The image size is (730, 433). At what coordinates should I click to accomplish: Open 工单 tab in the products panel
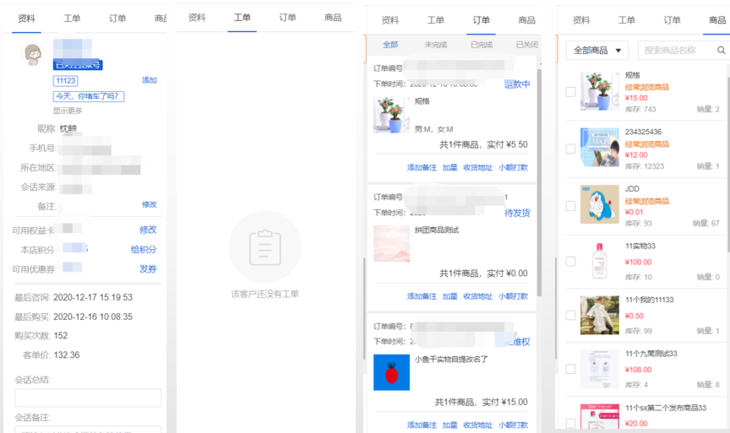pyautogui.click(x=627, y=20)
